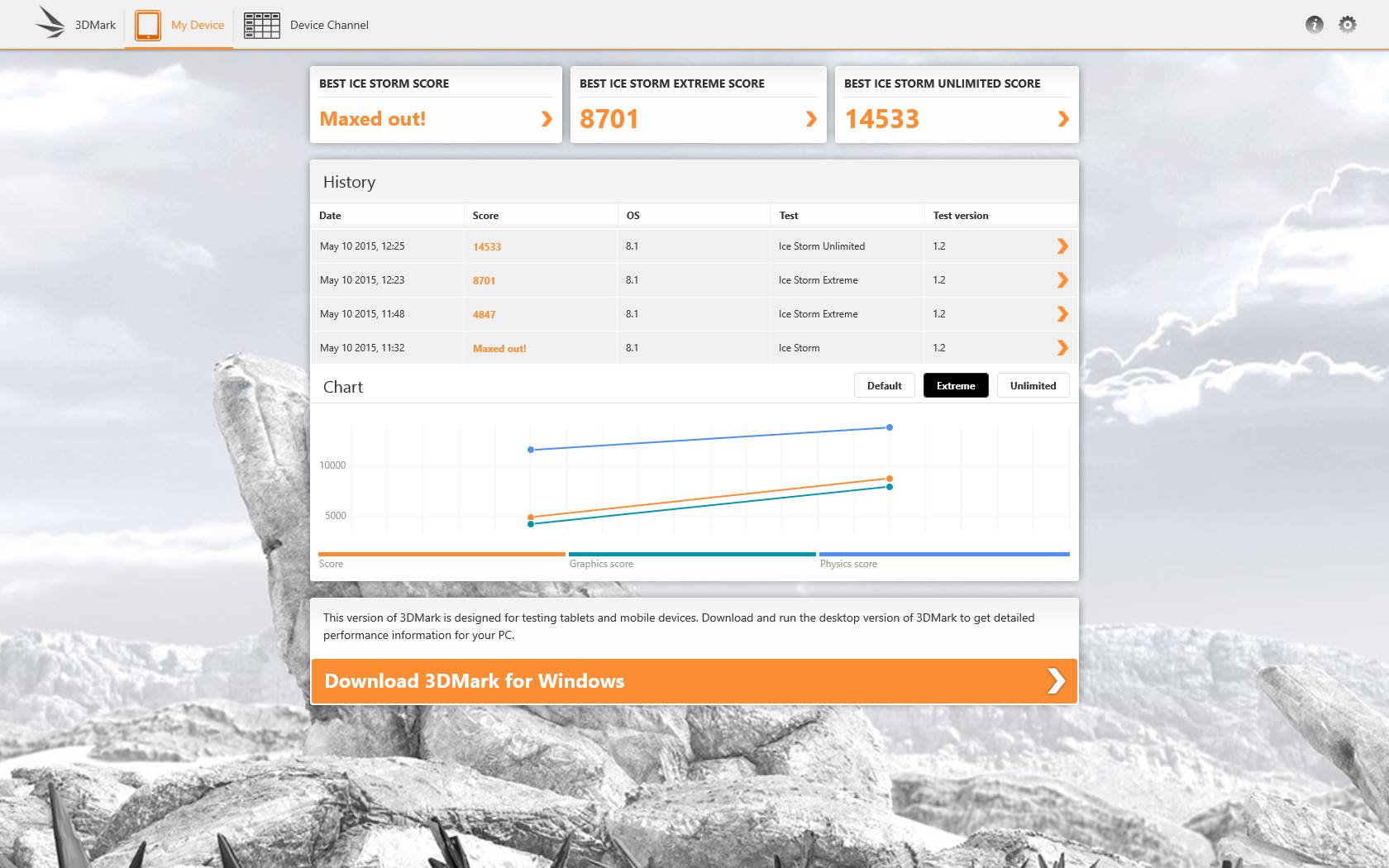Viewport: 1389px width, 868px height.
Task: Click the 3DMark logo icon
Action: tap(50, 23)
